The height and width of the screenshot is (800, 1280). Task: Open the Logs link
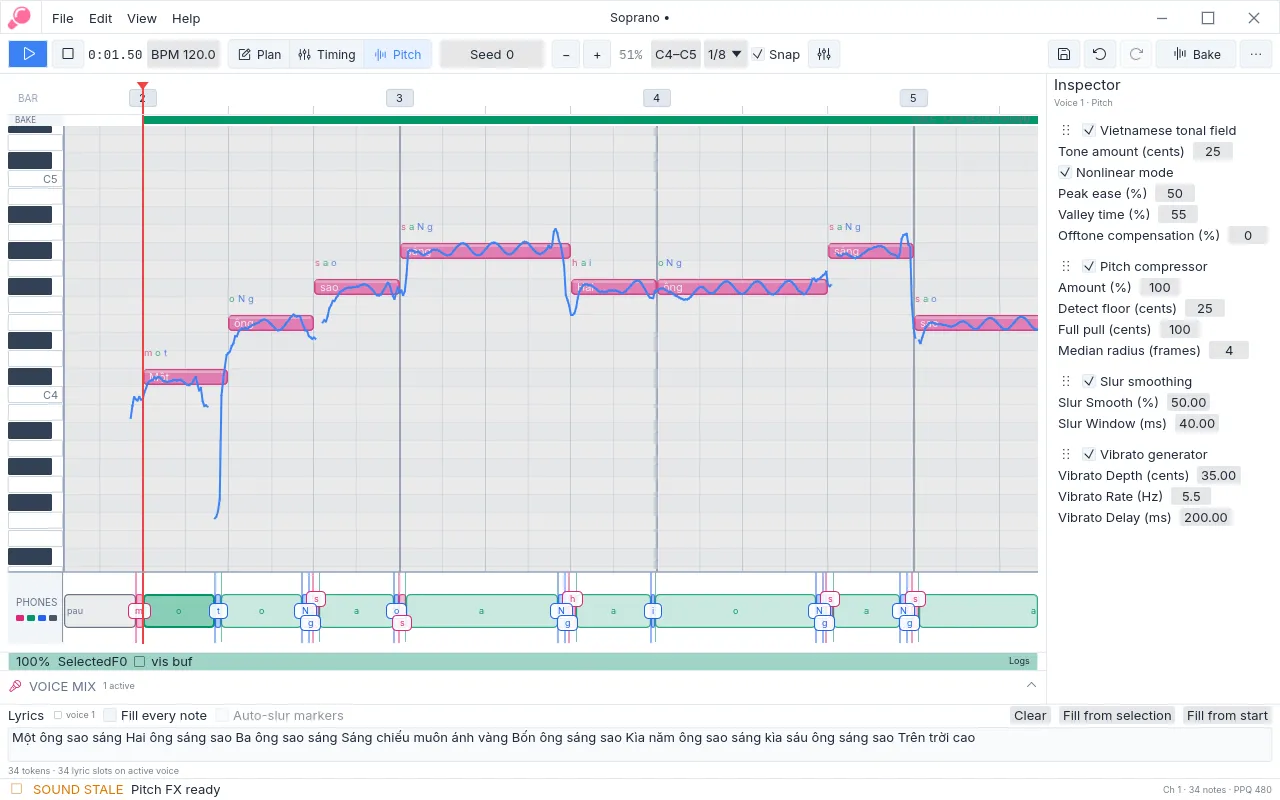click(x=1019, y=661)
